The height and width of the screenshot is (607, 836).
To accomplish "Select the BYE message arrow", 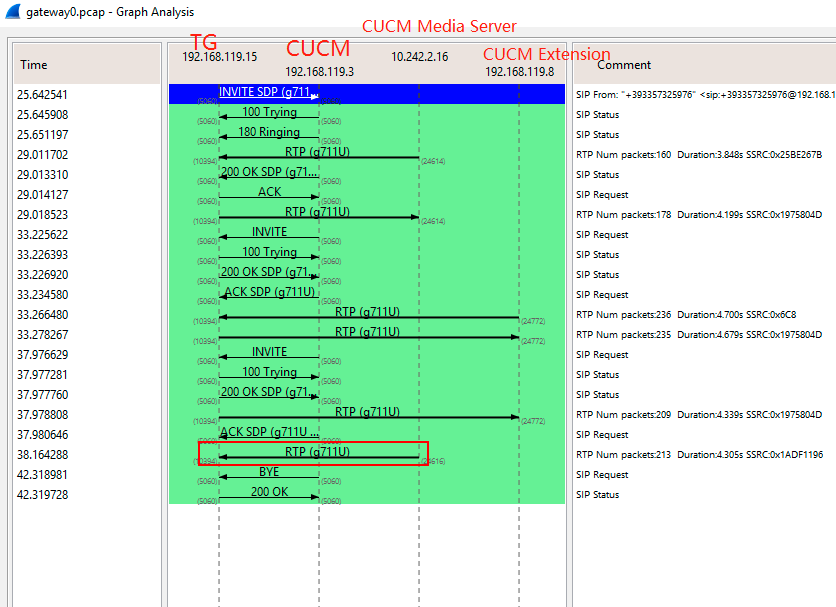I will coord(269,473).
